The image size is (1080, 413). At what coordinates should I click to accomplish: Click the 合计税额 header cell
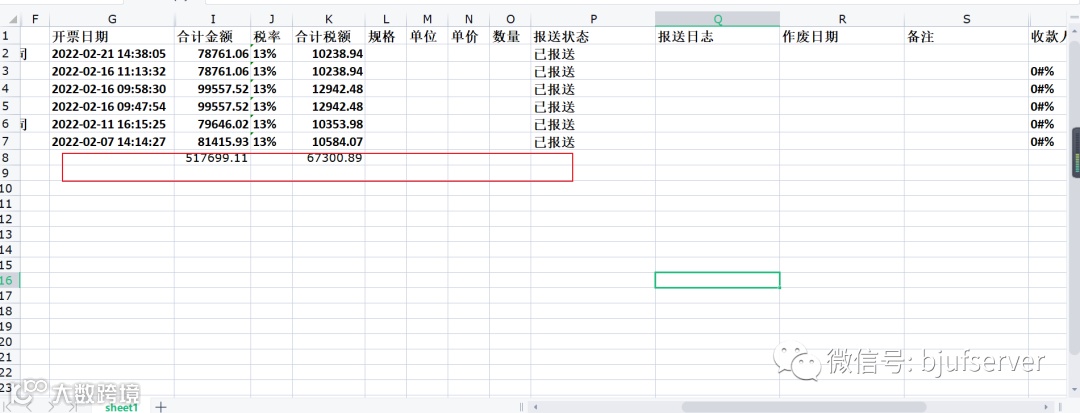tap(329, 36)
